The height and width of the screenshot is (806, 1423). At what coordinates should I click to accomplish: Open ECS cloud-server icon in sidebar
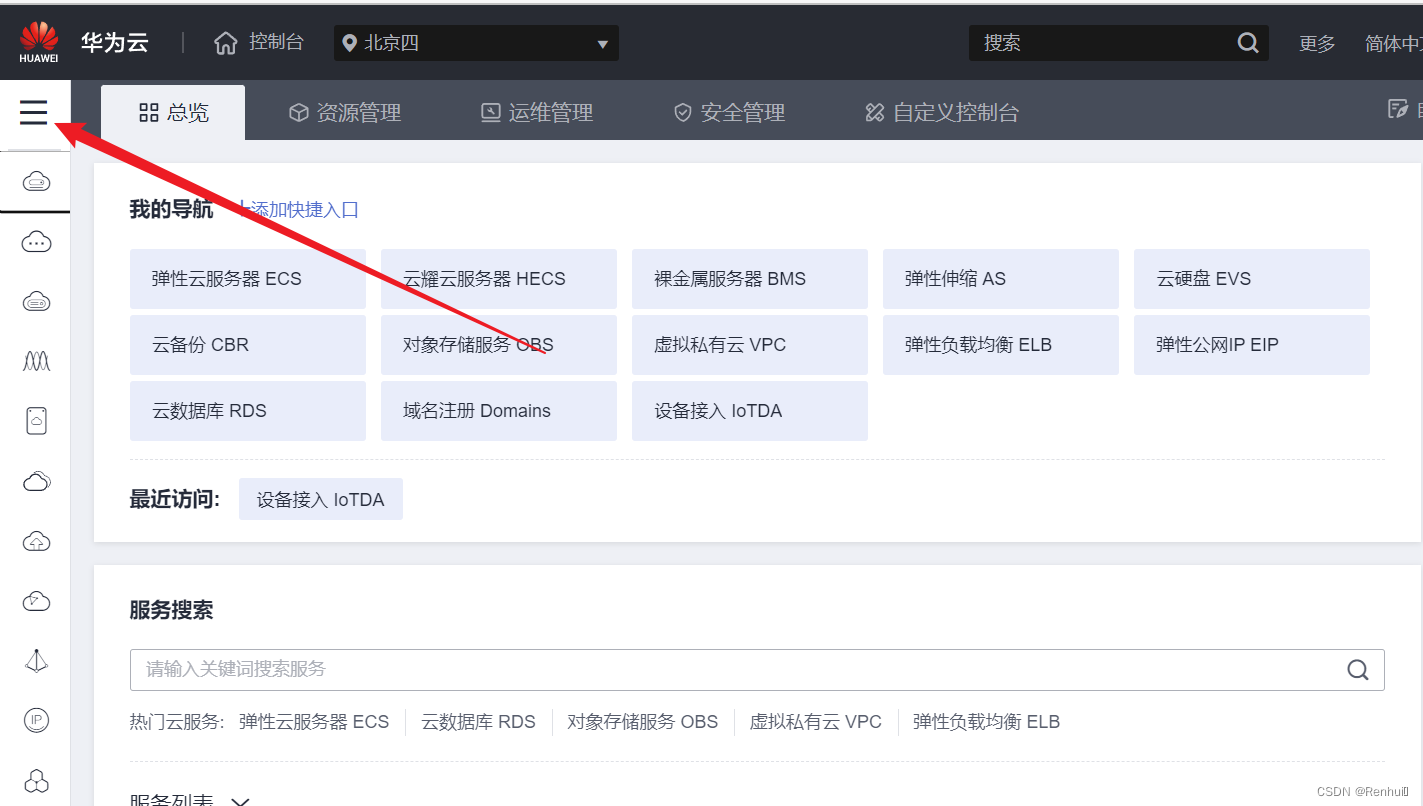tap(36, 182)
